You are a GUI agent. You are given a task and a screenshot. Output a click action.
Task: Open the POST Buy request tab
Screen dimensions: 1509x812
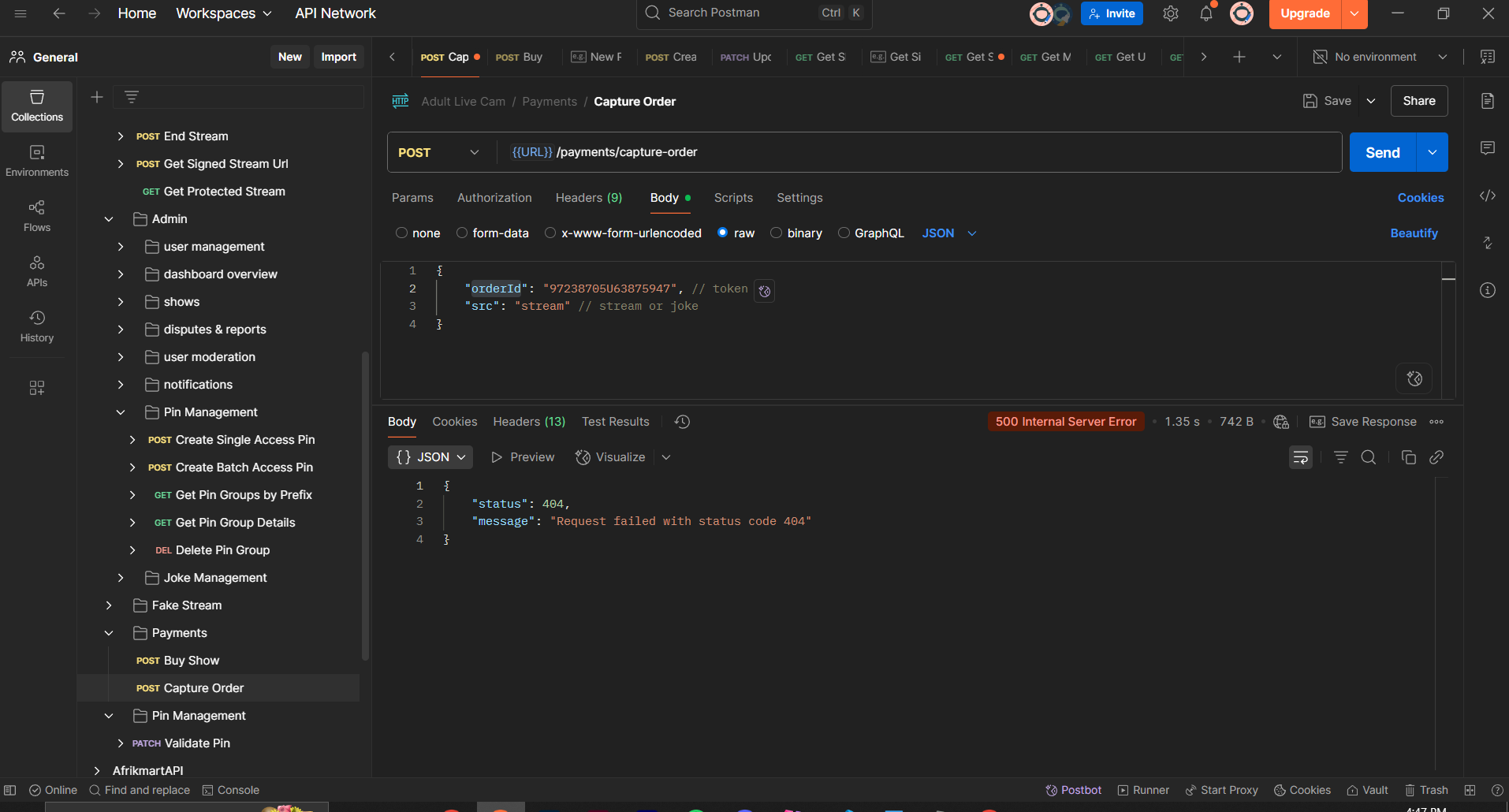click(519, 57)
